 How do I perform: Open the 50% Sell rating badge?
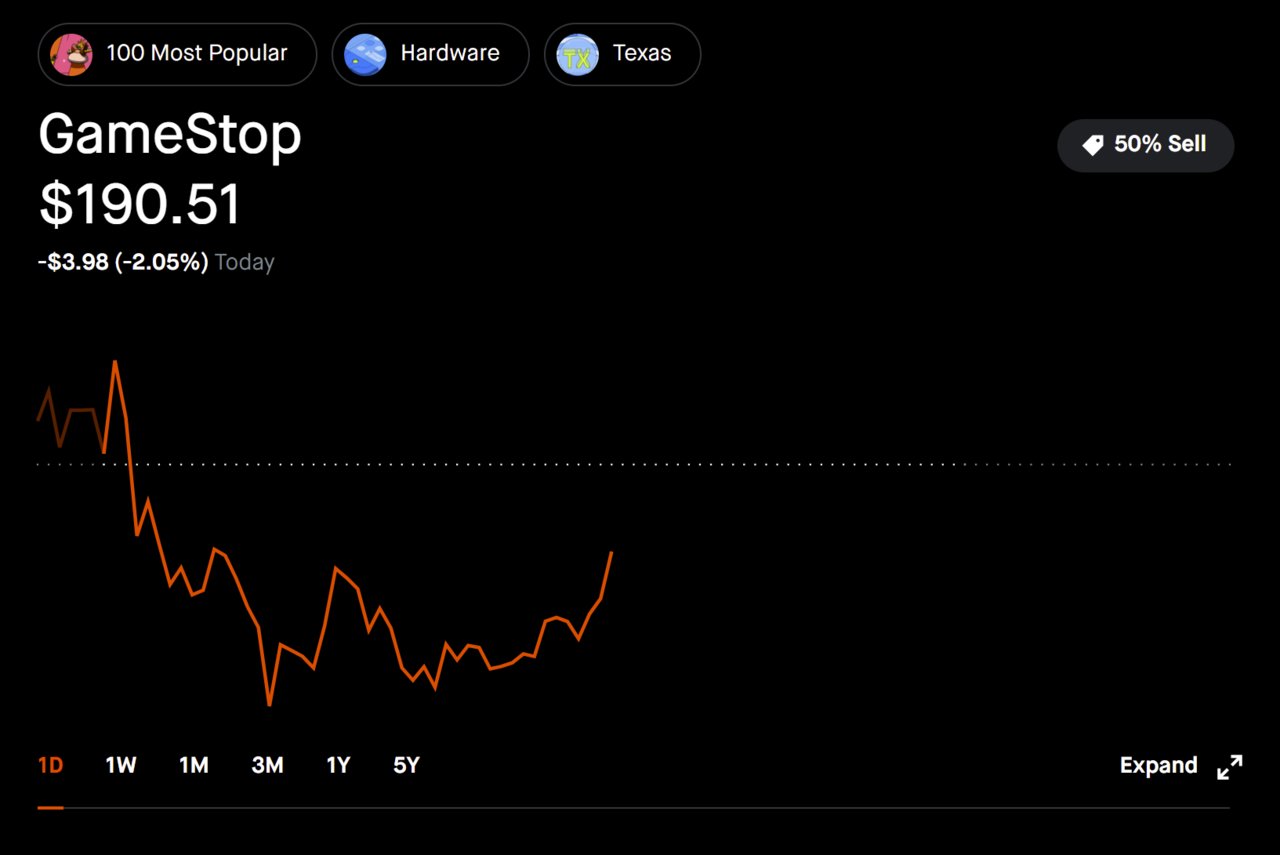tap(1146, 145)
